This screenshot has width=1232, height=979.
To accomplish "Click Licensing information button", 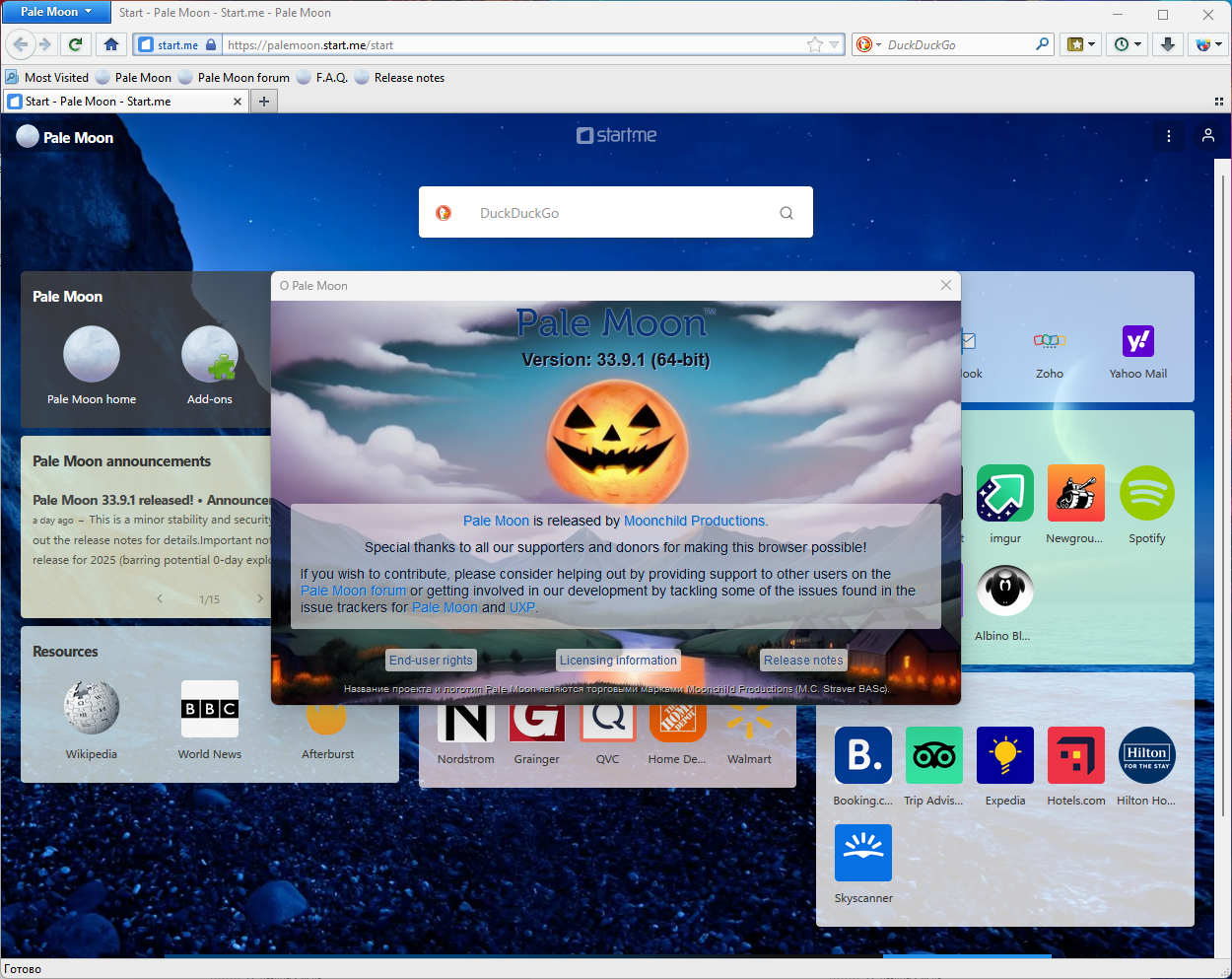I will click(618, 661).
